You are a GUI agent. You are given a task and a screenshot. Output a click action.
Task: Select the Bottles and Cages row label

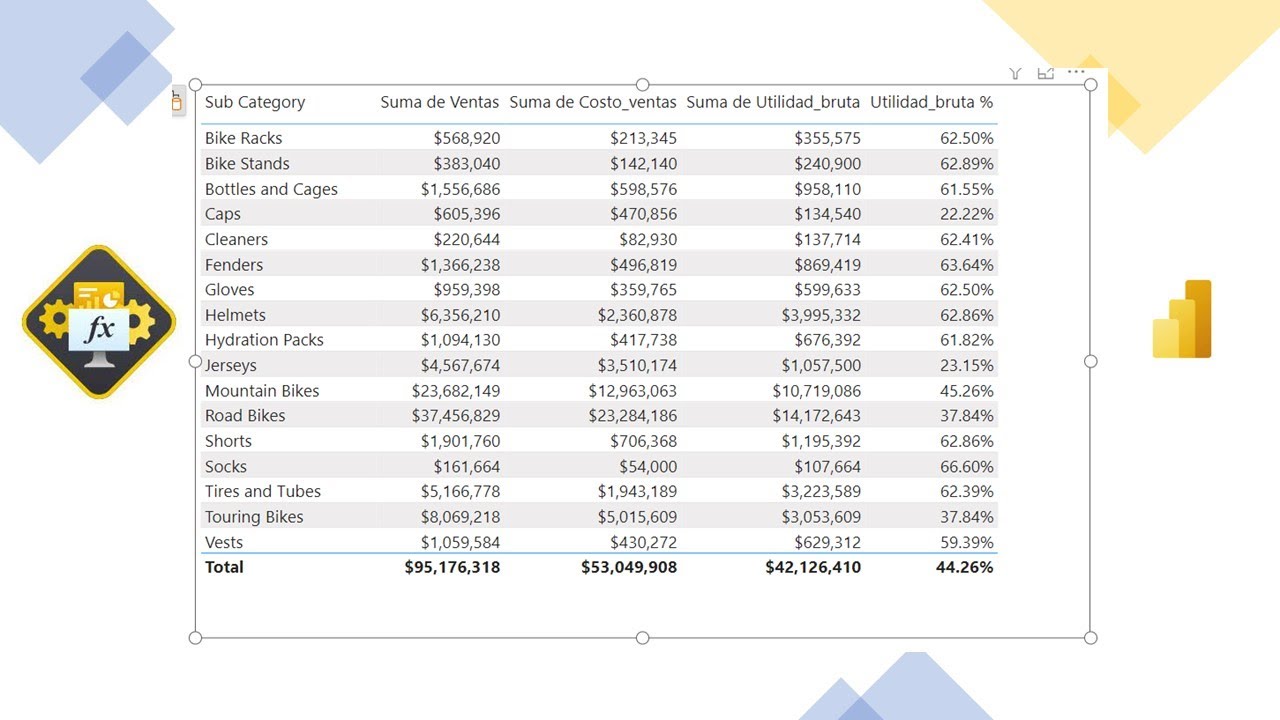(x=271, y=189)
